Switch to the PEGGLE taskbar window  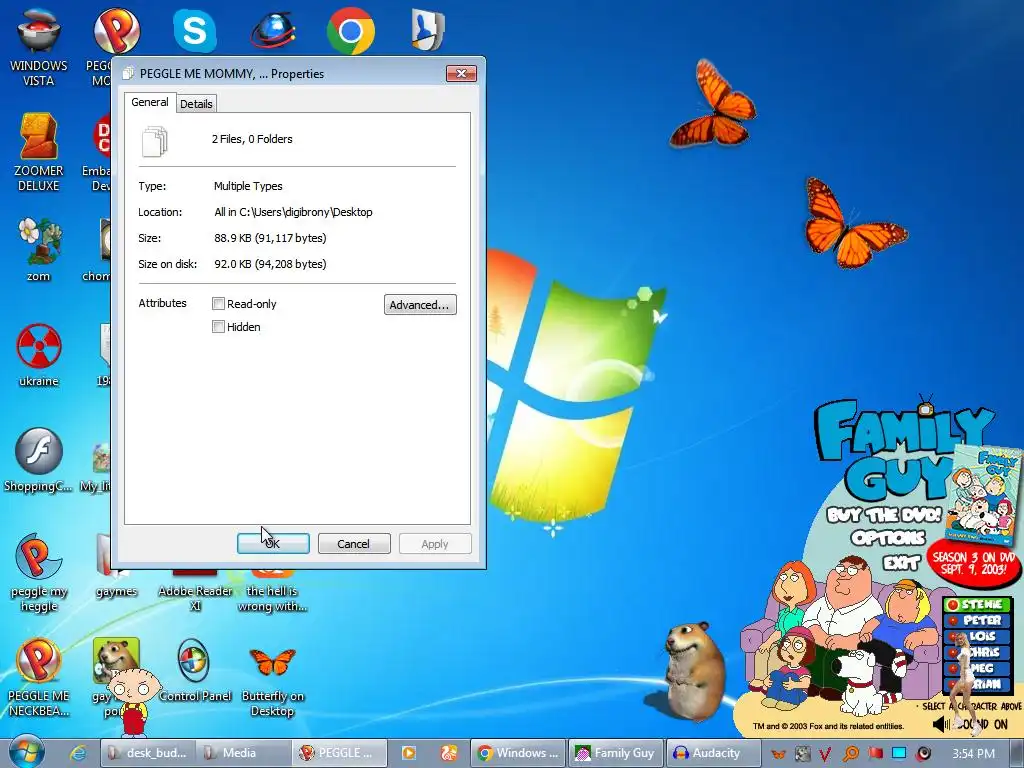340,753
